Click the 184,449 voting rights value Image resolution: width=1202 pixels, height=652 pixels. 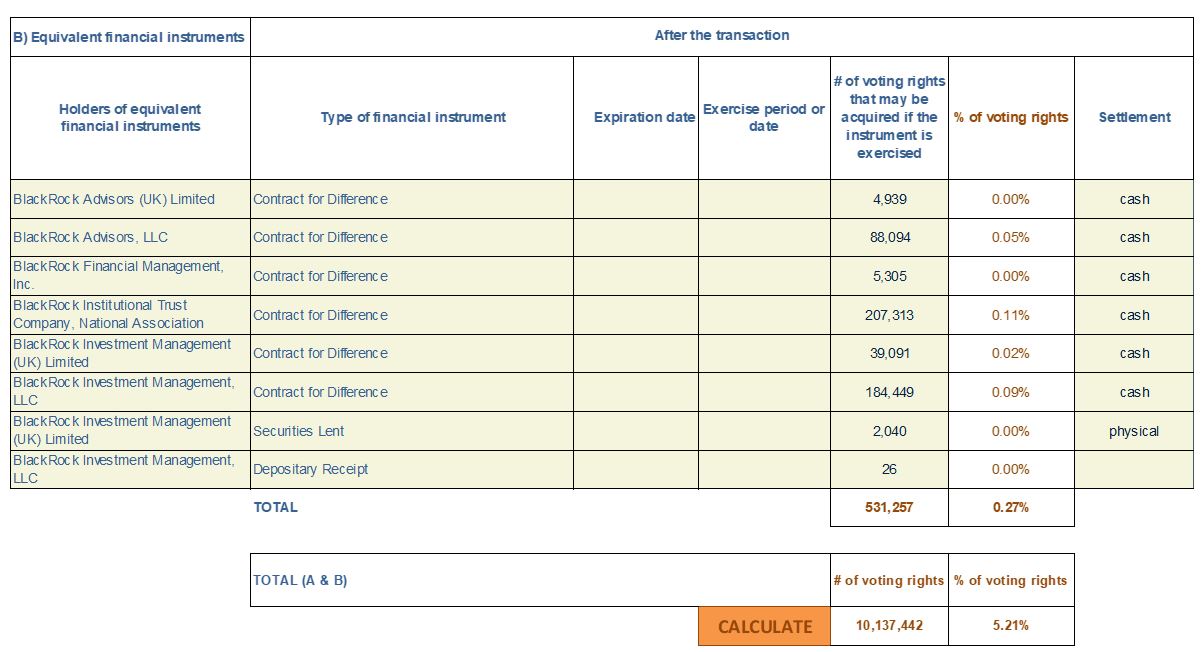[x=889, y=392]
